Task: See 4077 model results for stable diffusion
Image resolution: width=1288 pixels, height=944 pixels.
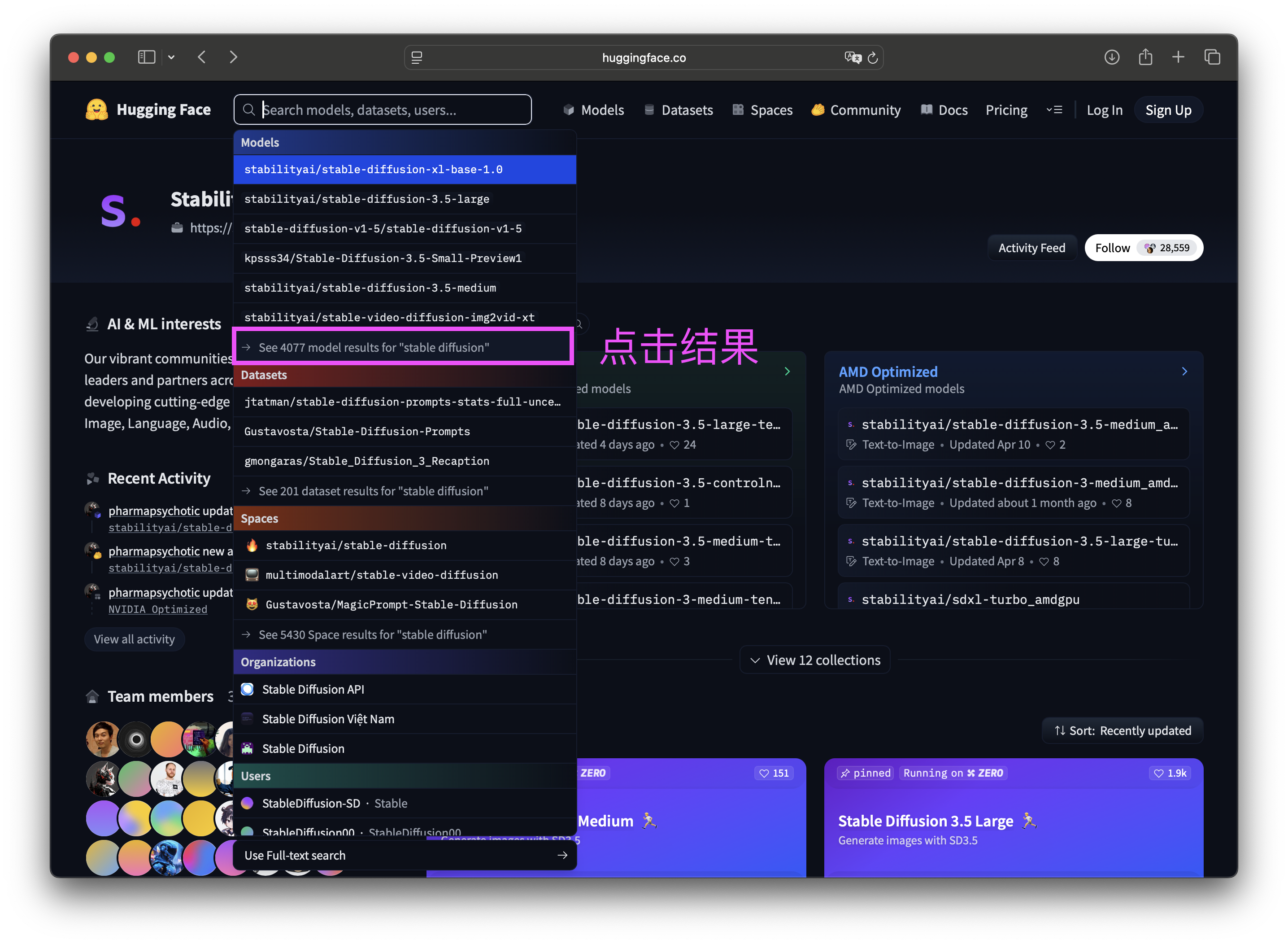Action: pos(374,347)
